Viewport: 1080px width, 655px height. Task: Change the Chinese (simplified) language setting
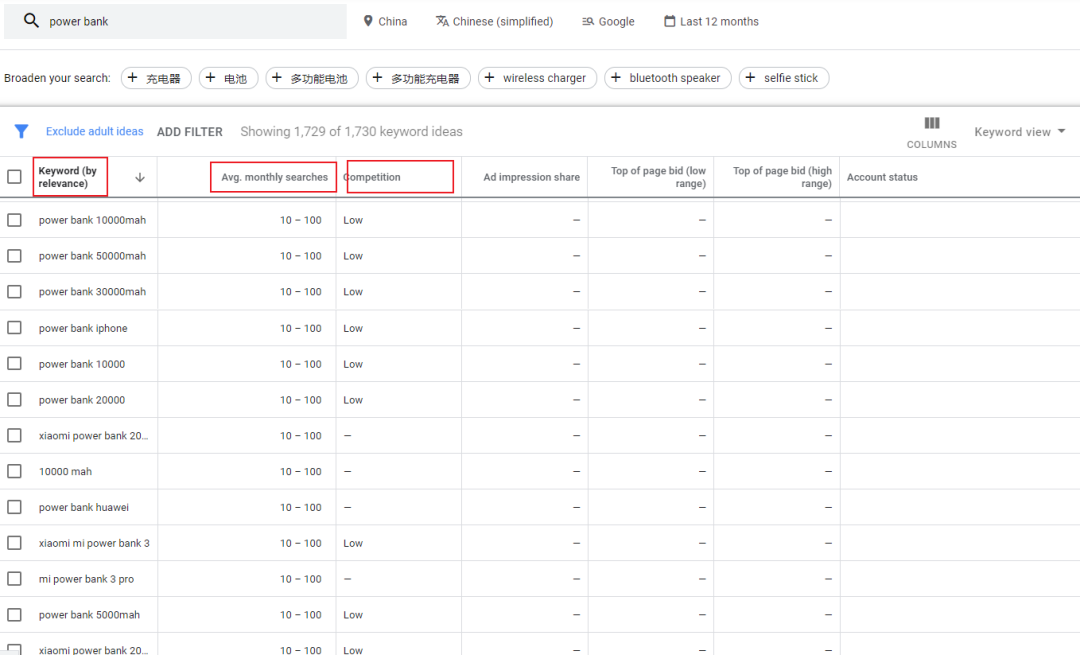coord(494,21)
